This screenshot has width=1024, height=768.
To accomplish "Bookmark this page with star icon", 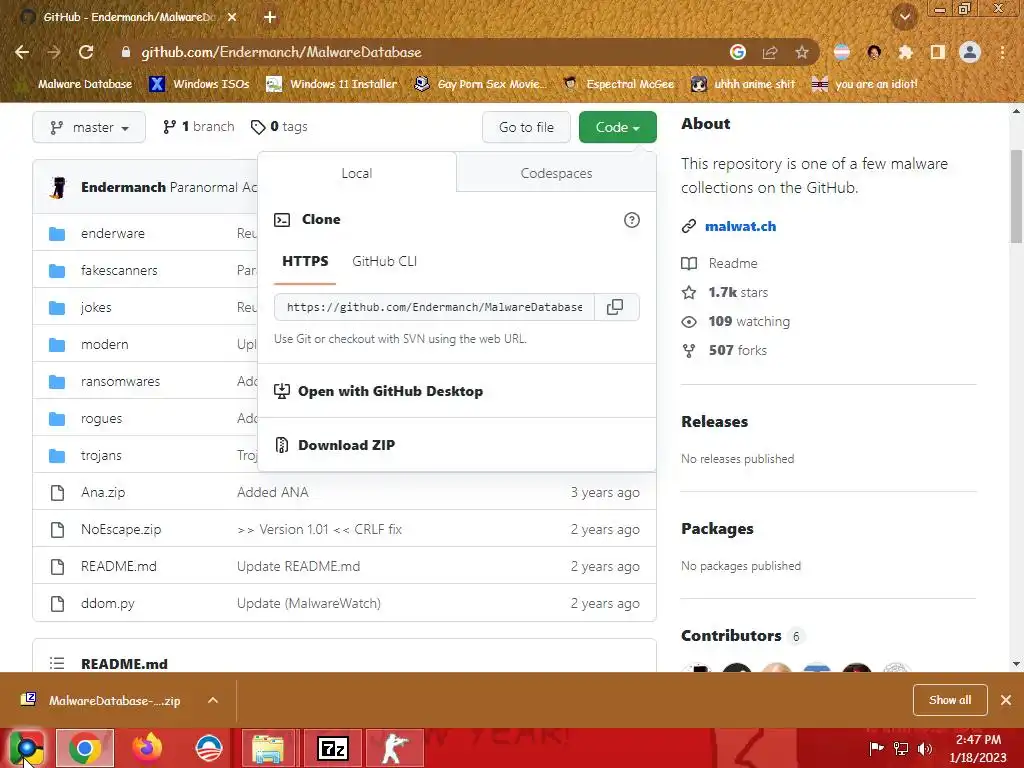I will [802, 52].
